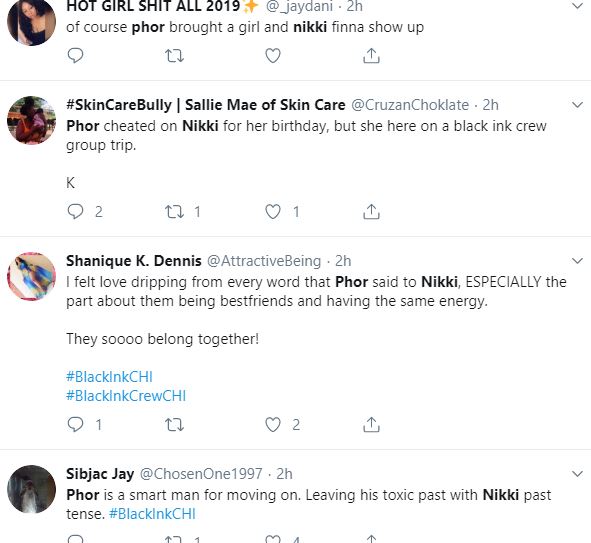The image size is (591, 543).
Task: Retweet the @_jaydani tweet
Action: click(175, 56)
